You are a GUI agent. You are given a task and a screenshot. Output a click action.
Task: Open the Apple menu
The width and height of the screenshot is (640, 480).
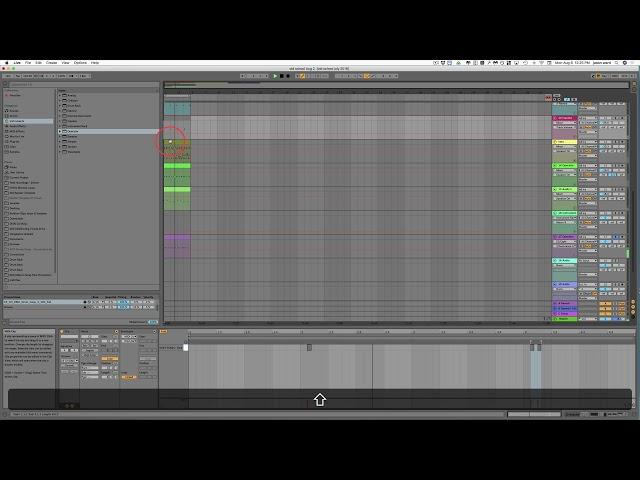6,63
